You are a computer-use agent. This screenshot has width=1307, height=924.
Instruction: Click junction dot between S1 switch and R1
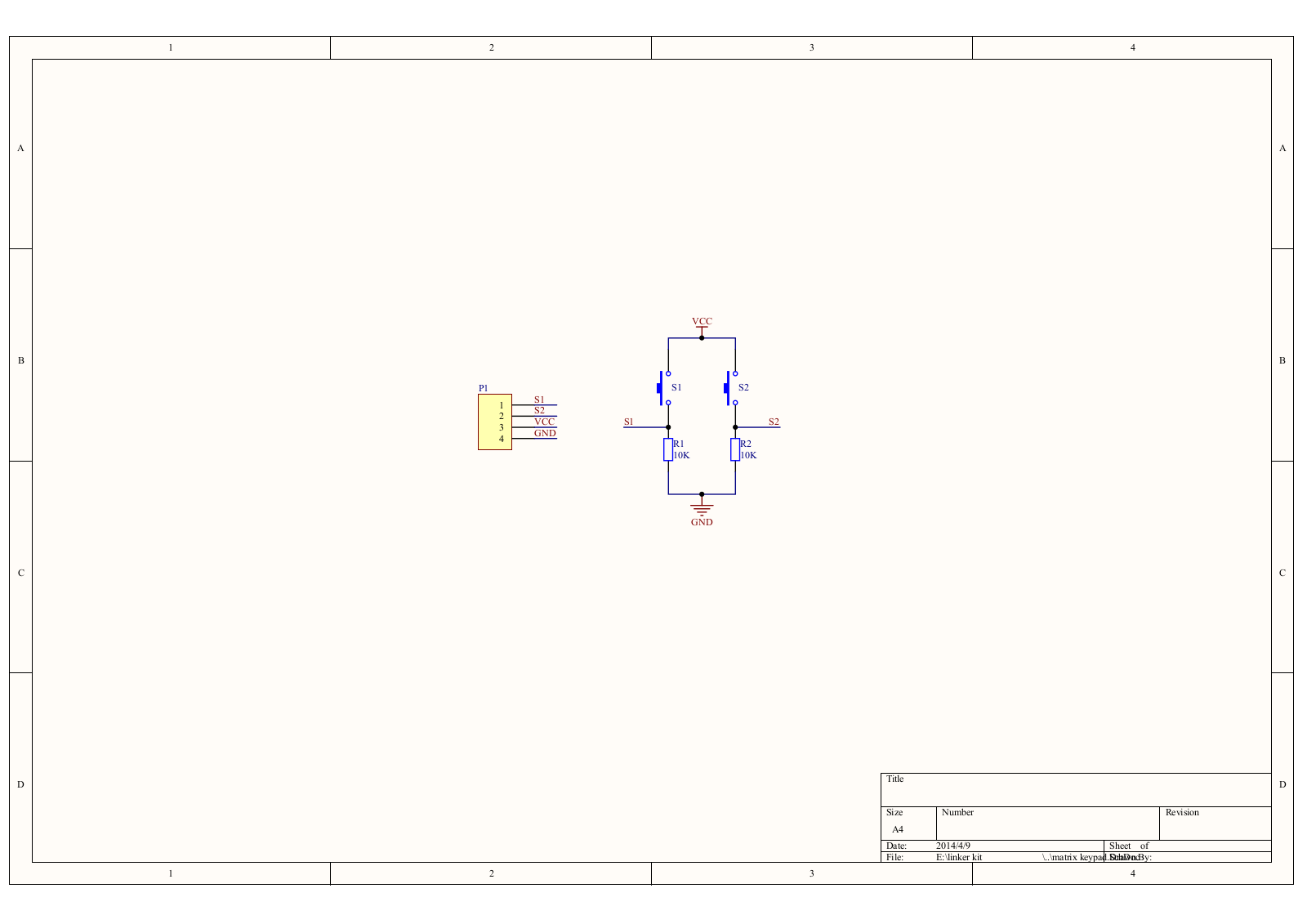[x=668, y=427]
